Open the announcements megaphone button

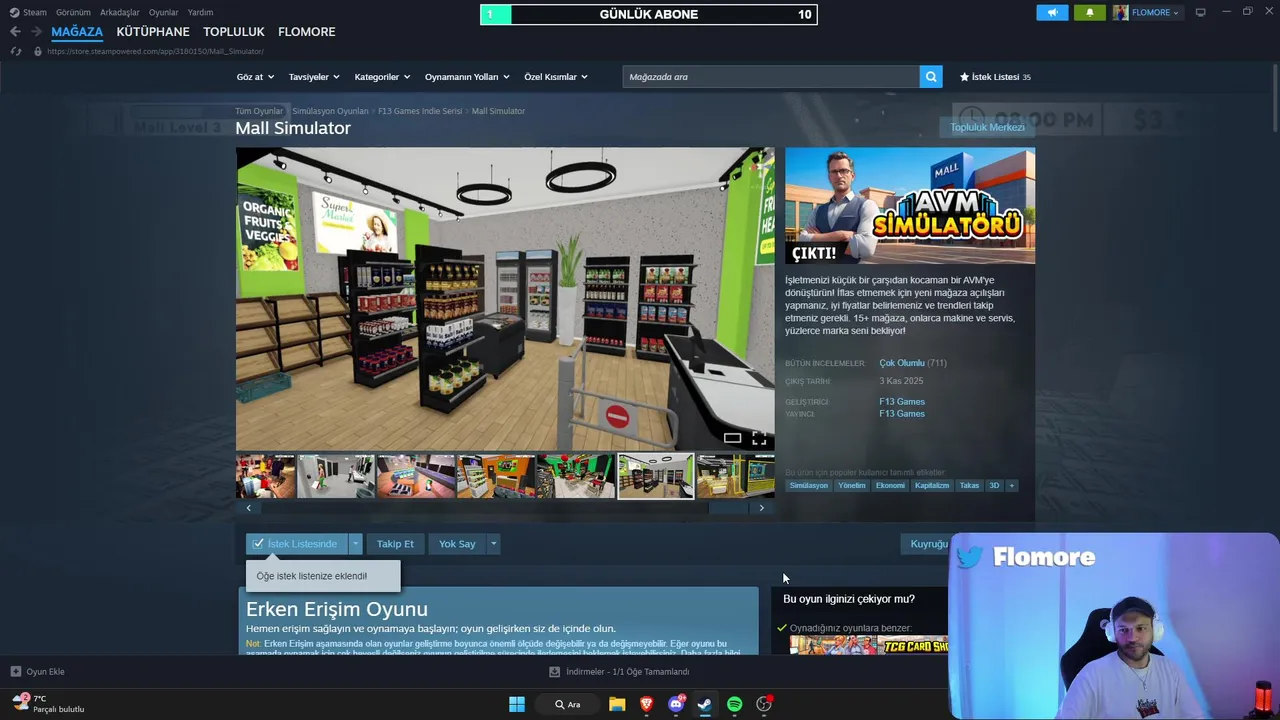coord(1052,12)
